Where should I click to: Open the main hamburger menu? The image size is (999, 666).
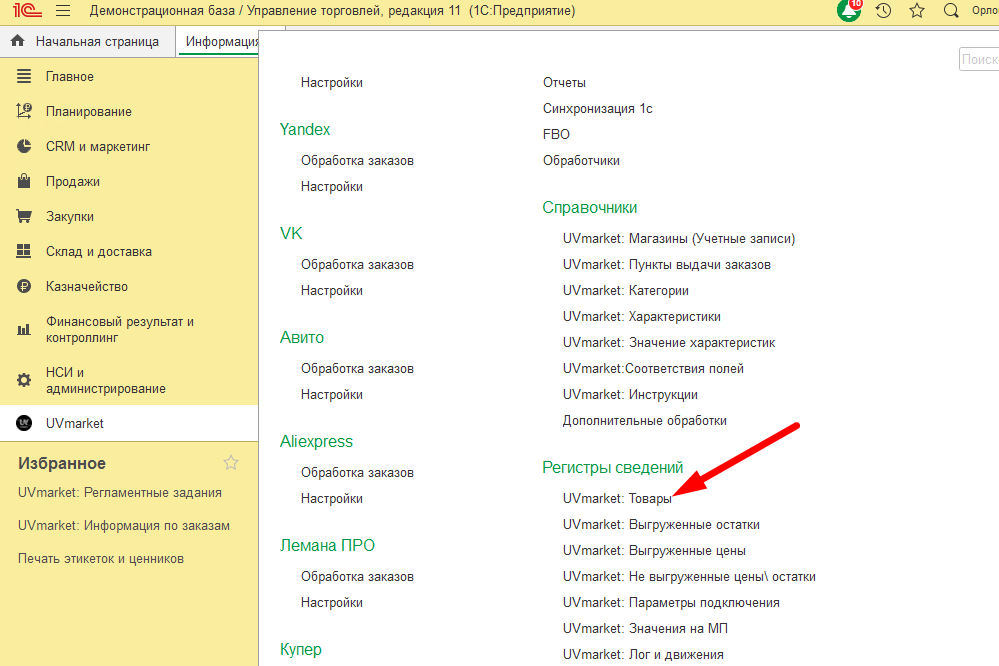tap(62, 11)
